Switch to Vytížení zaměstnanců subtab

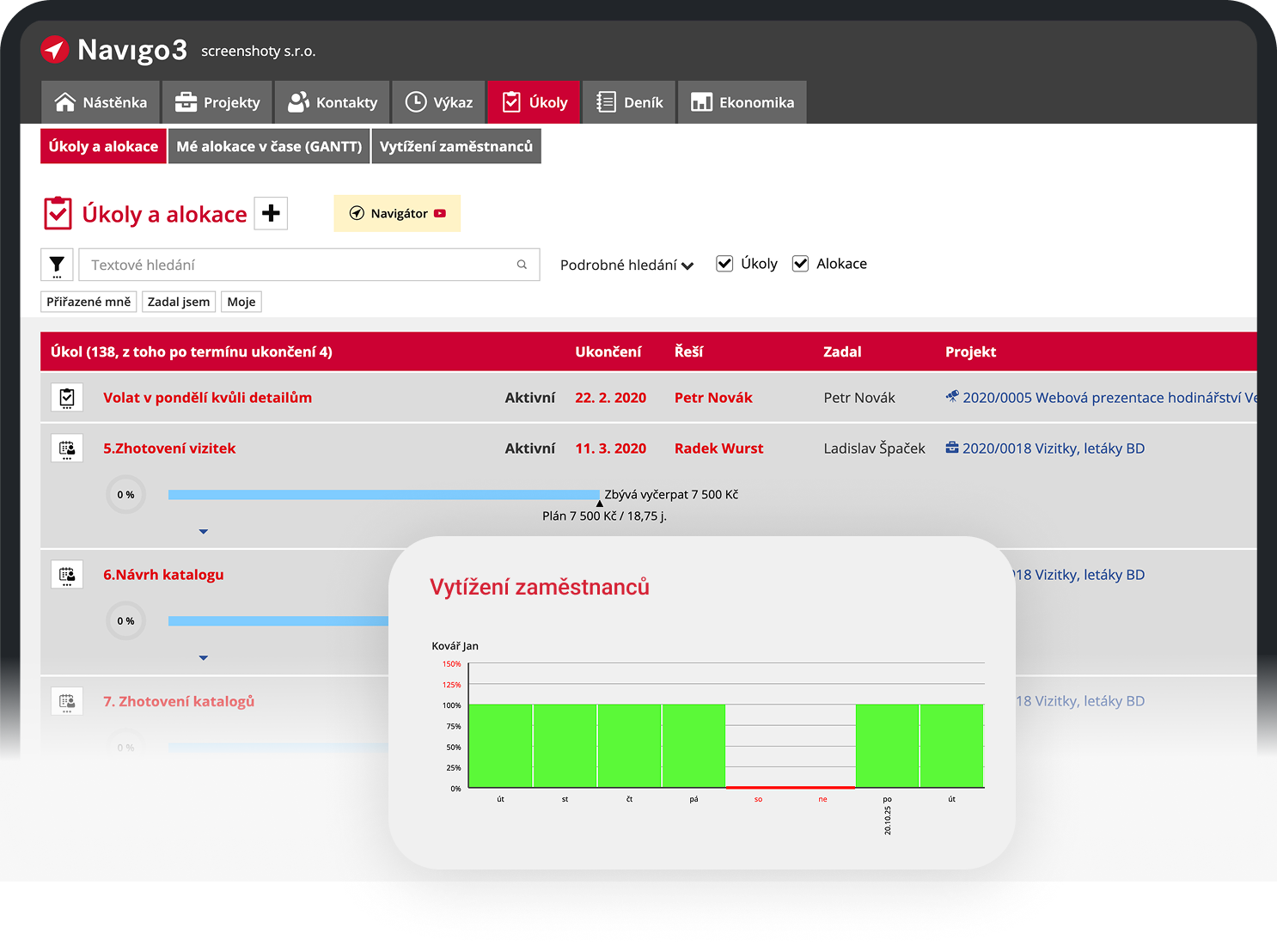(456, 146)
